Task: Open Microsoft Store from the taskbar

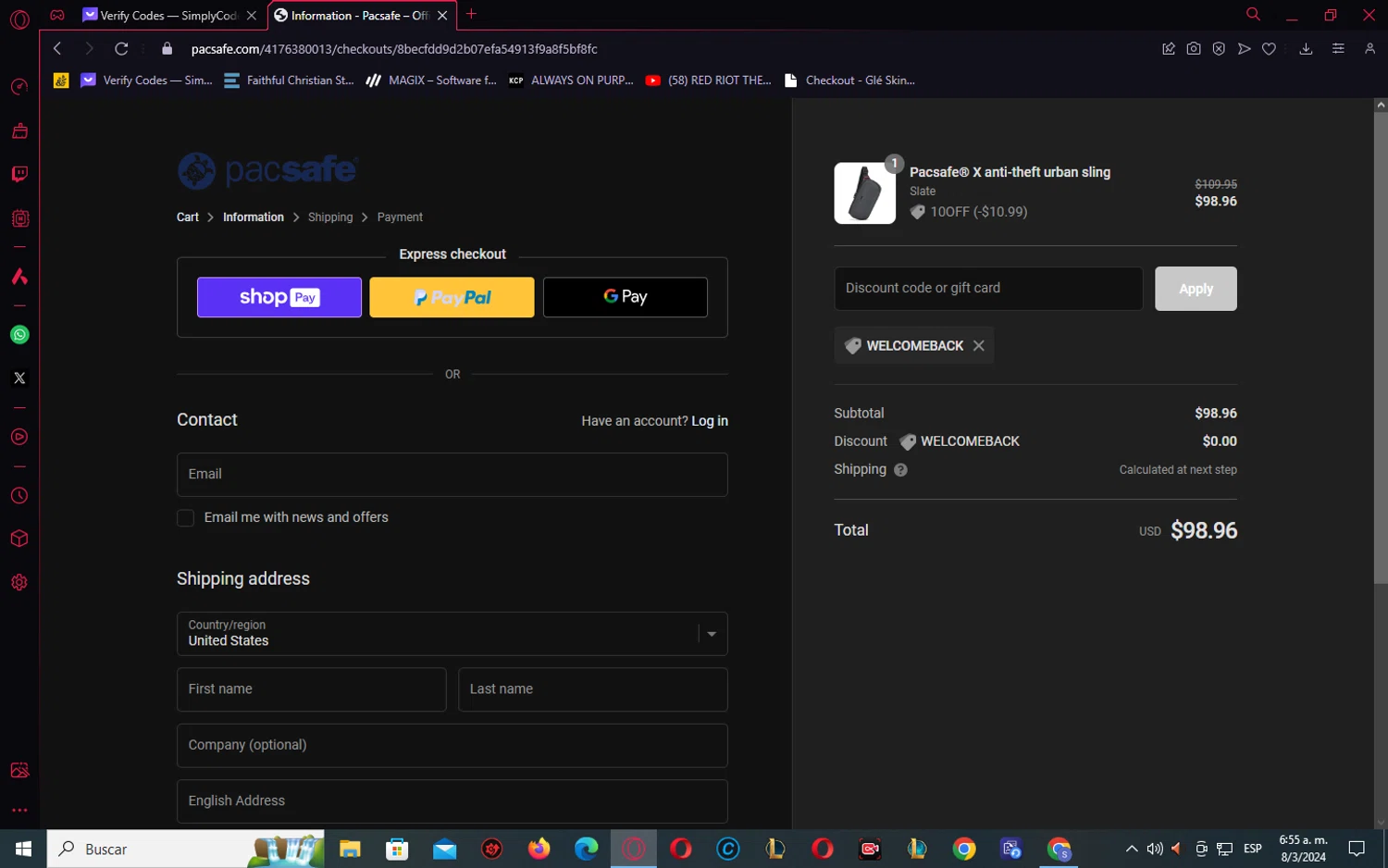Action: [397, 849]
